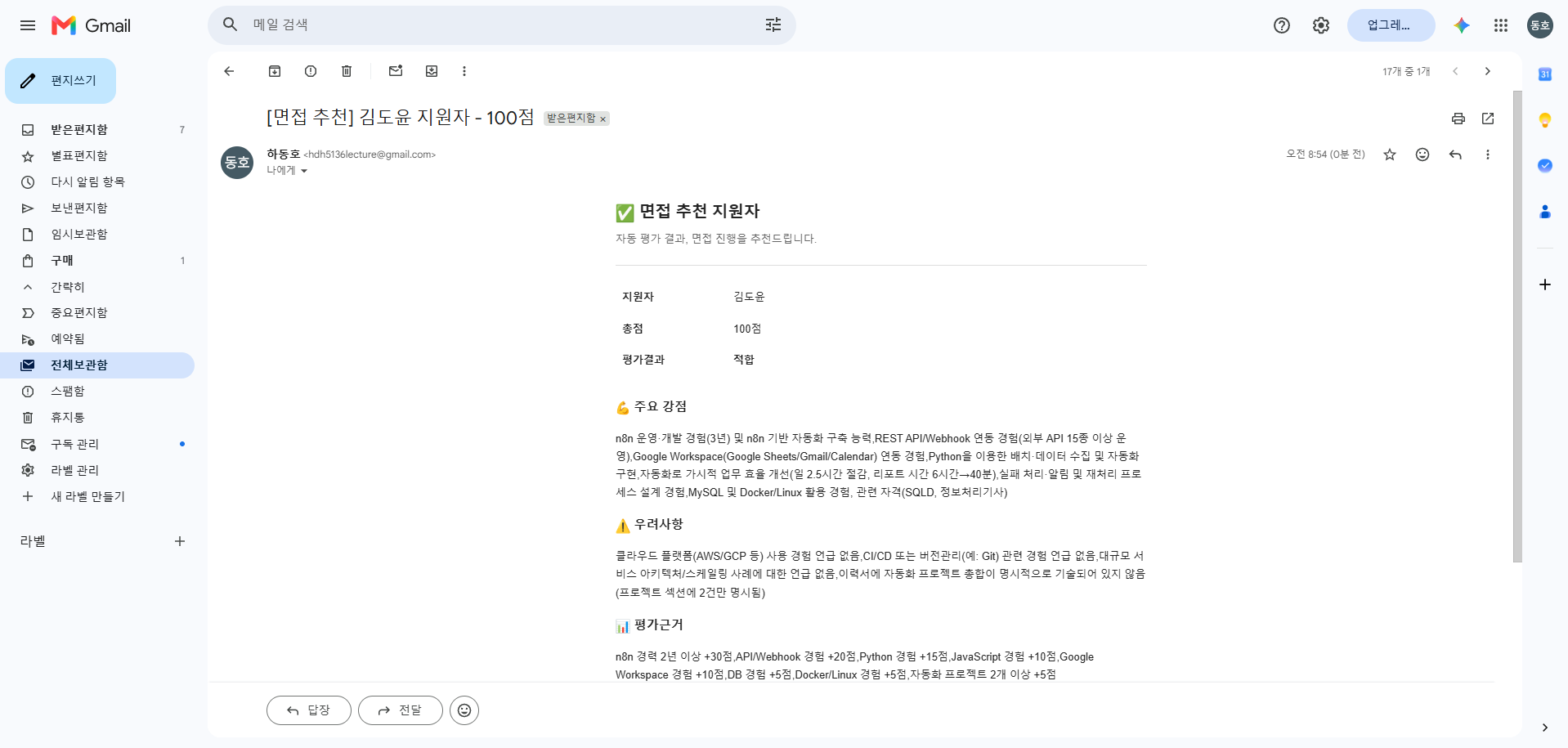Open Gmail settings gear
Viewport: 1568px width, 748px height.
coord(1321,25)
